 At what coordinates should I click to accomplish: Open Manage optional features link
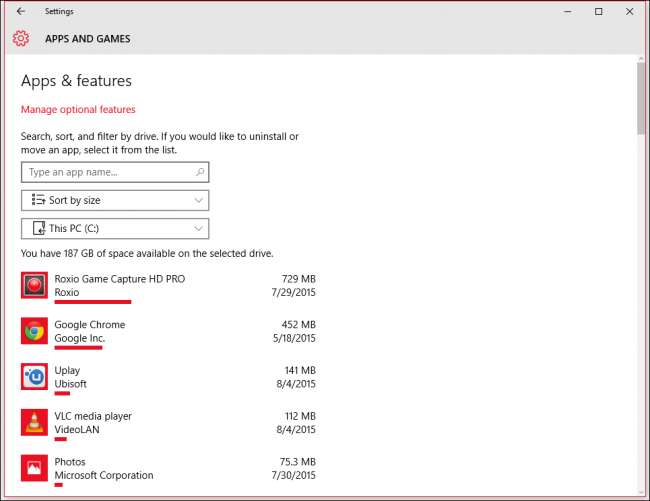(78, 109)
